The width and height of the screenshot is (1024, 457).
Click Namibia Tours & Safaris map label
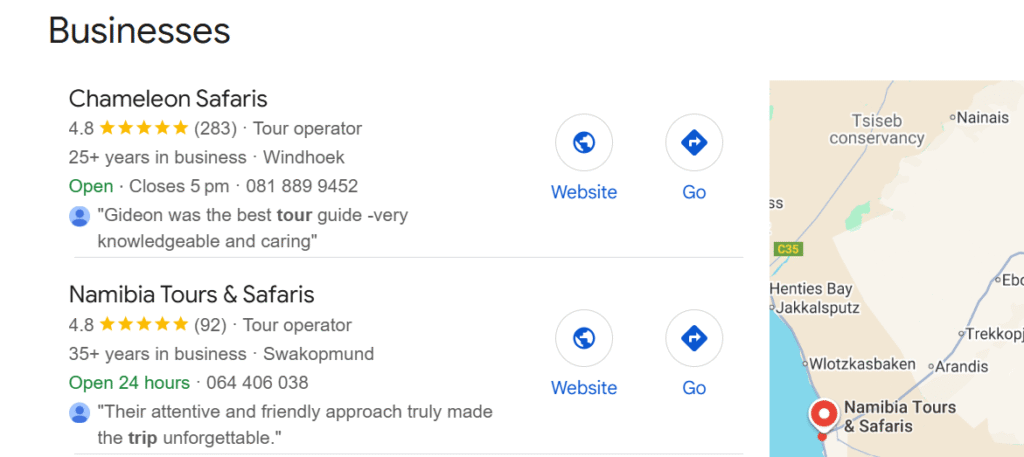900,417
